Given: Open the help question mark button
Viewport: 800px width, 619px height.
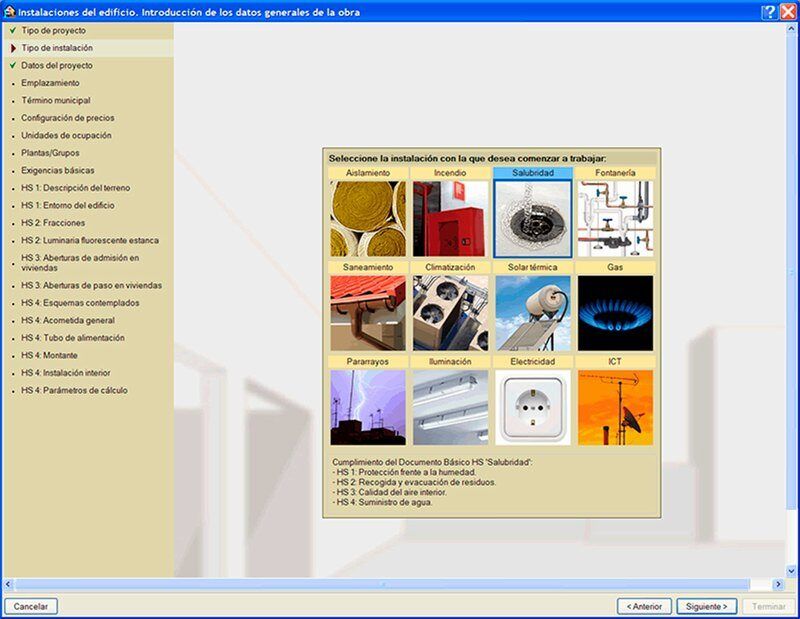Looking at the screenshot, I should point(768,12).
